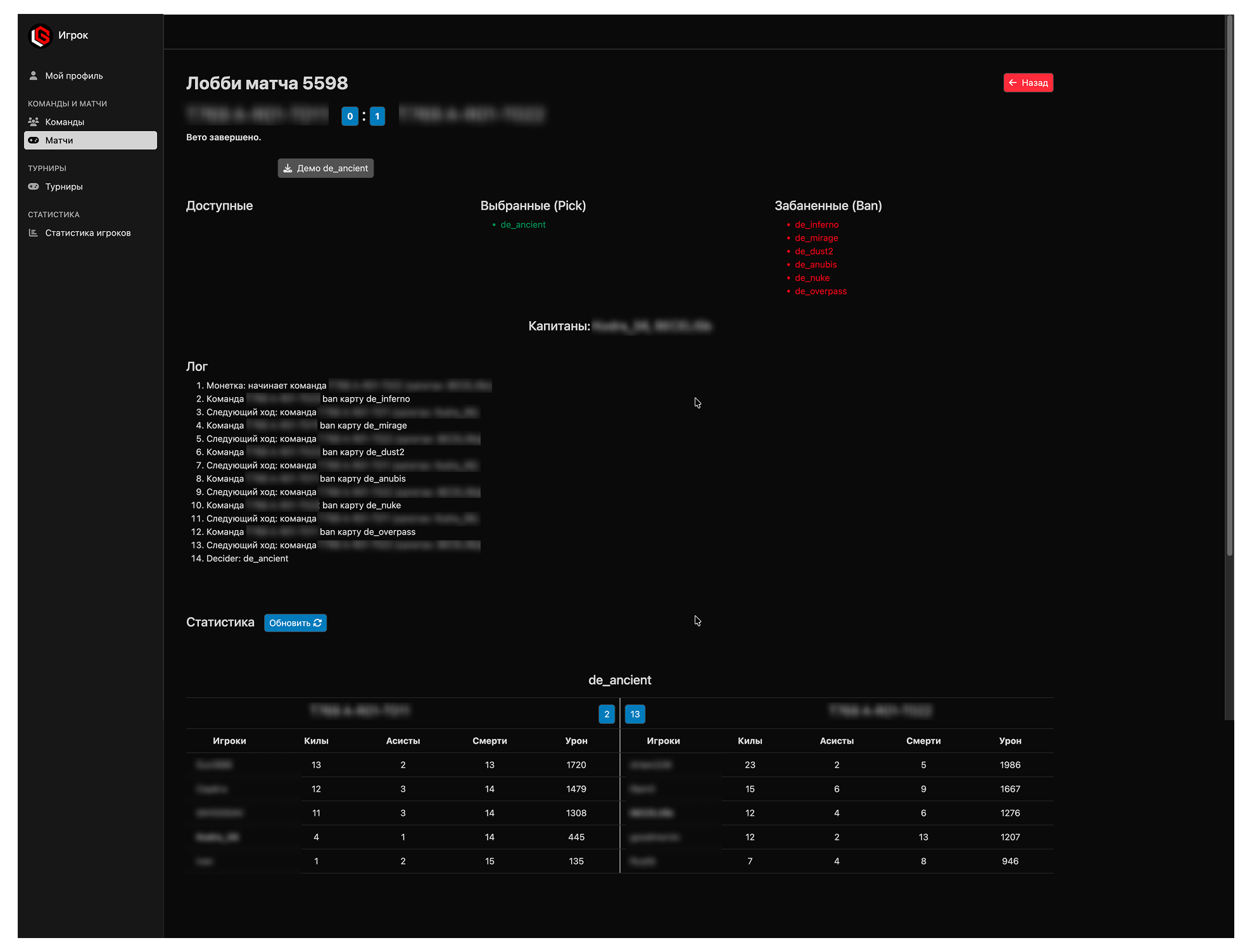Open Мой профиль in sidebar
Screen dimensions: 1252x952
click(x=73, y=76)
